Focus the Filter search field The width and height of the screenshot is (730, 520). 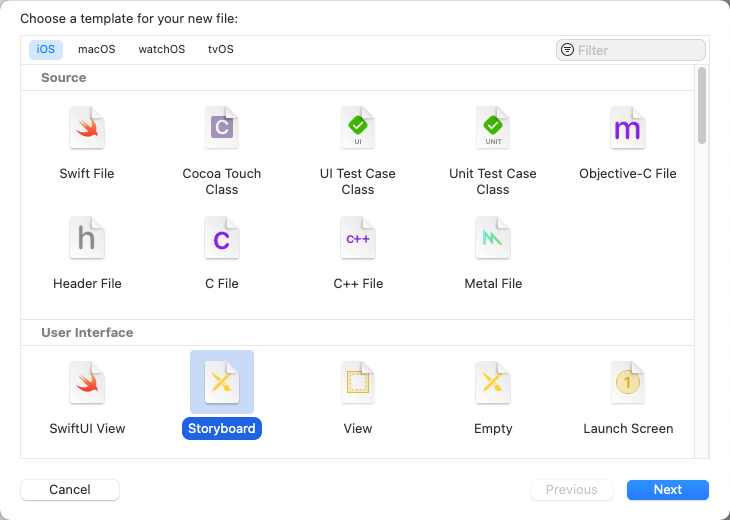pyautogui.click(x=639, y=50)
